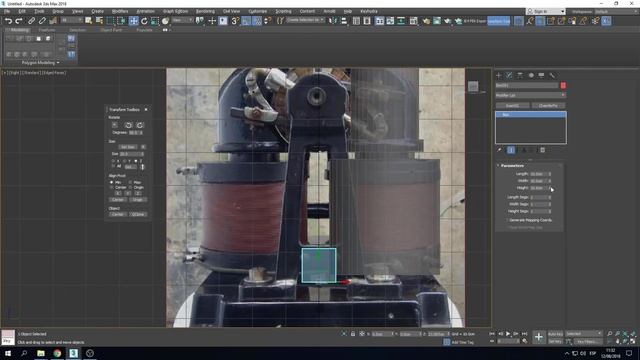
Task: Open the Workspaces Default dropdown
Action: (617, 11)
